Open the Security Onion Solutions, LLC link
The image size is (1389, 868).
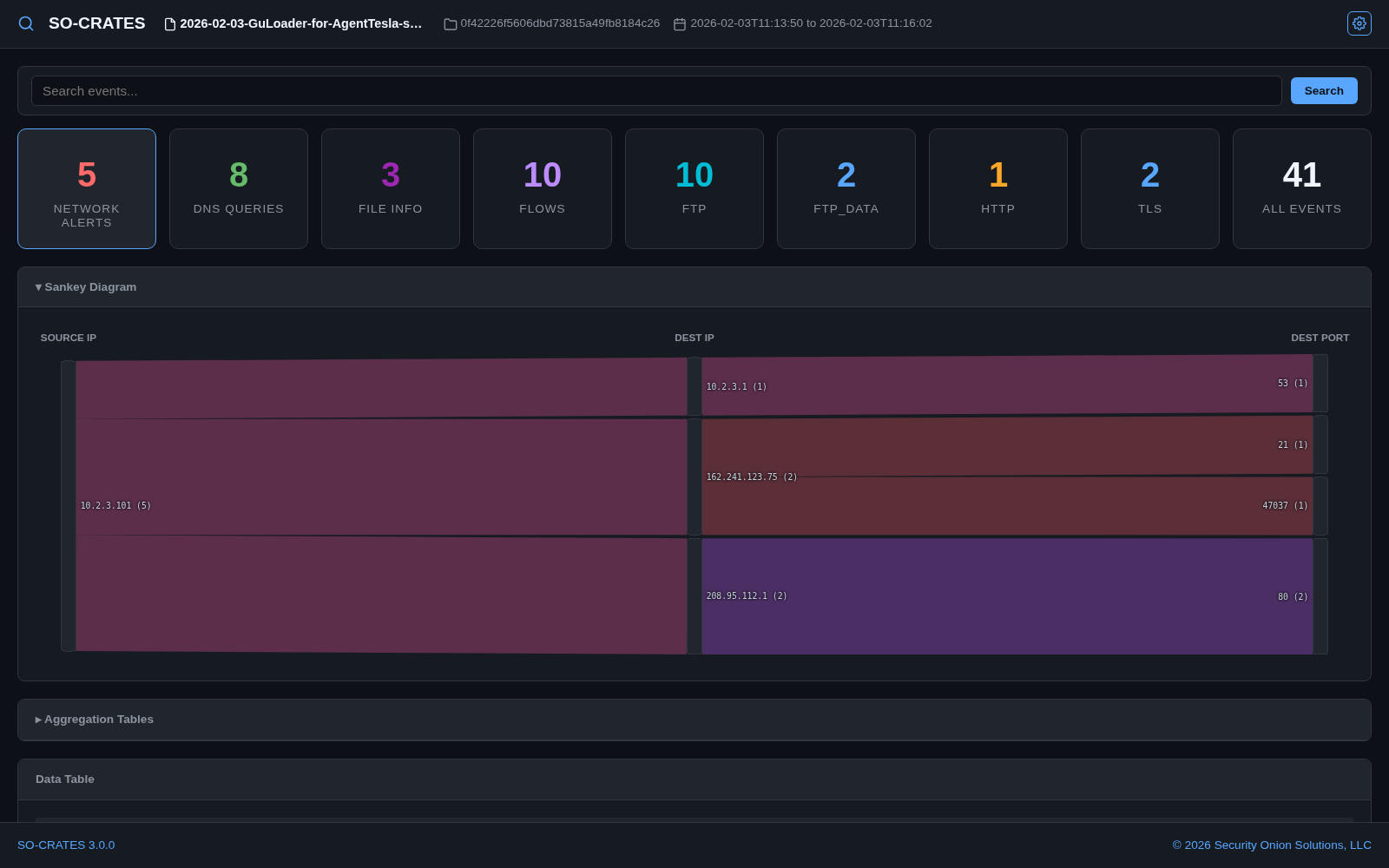click(x=1272, y=845)
